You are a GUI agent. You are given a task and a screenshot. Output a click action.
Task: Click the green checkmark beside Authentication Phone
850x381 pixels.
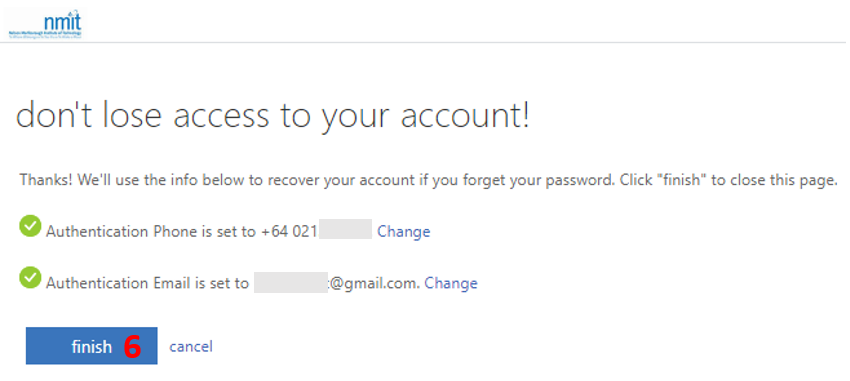pyautogui.click(x=30, y=227)
